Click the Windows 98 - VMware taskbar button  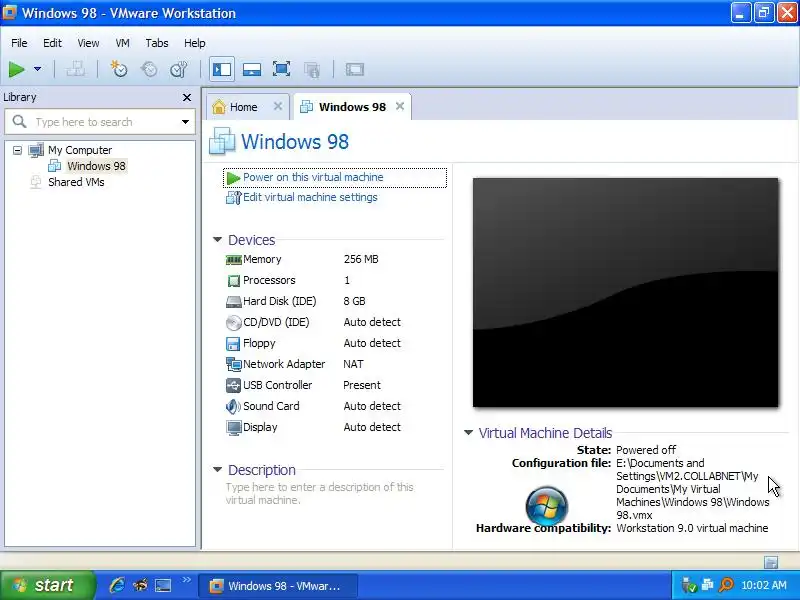tap(278, 586)
